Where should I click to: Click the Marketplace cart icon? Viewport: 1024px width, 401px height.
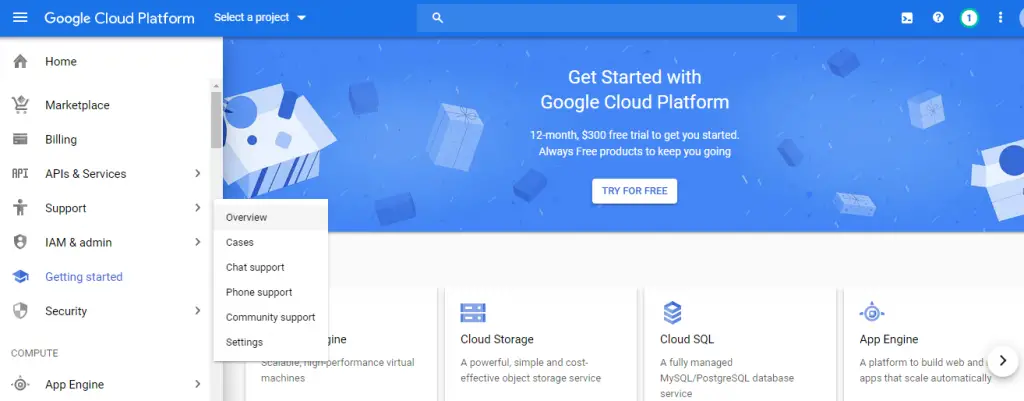tap(20, 105)
